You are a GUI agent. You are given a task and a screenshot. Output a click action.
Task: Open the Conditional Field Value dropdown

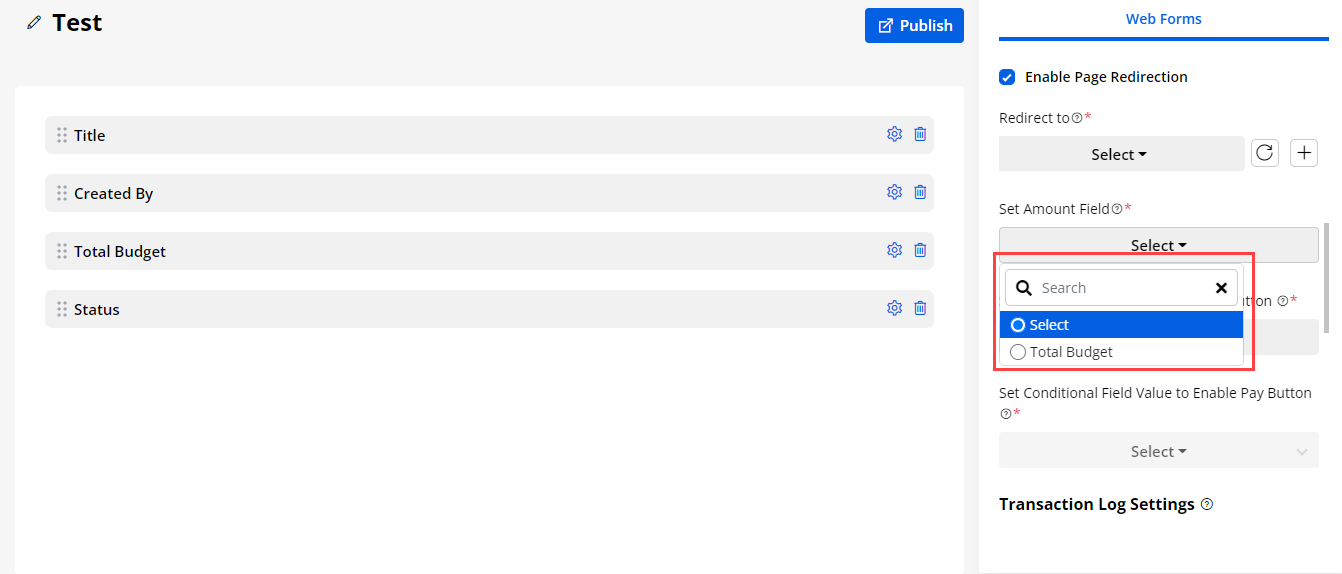click(1158, 452)
